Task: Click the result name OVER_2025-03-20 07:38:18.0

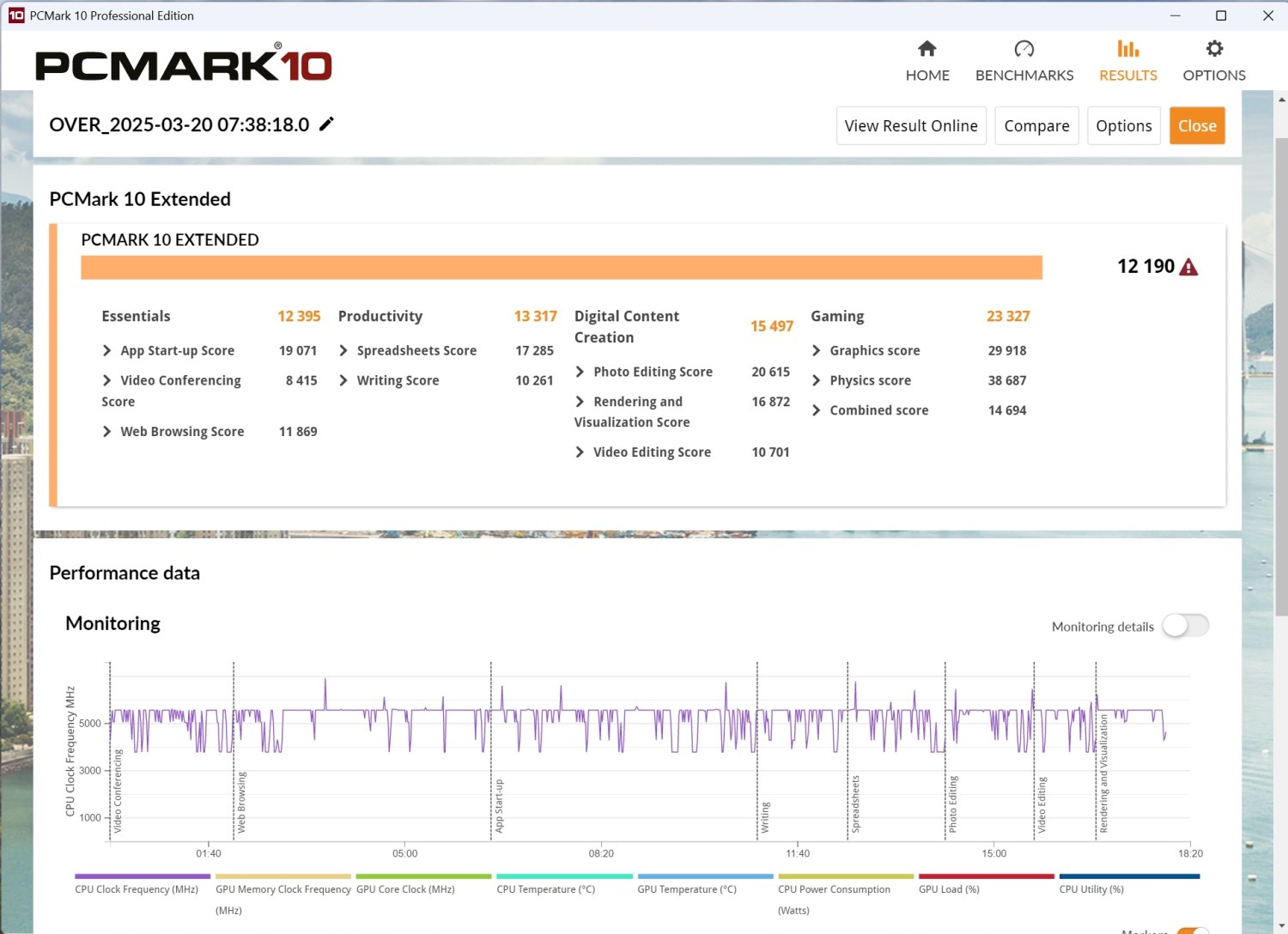Action: point(179,124)
